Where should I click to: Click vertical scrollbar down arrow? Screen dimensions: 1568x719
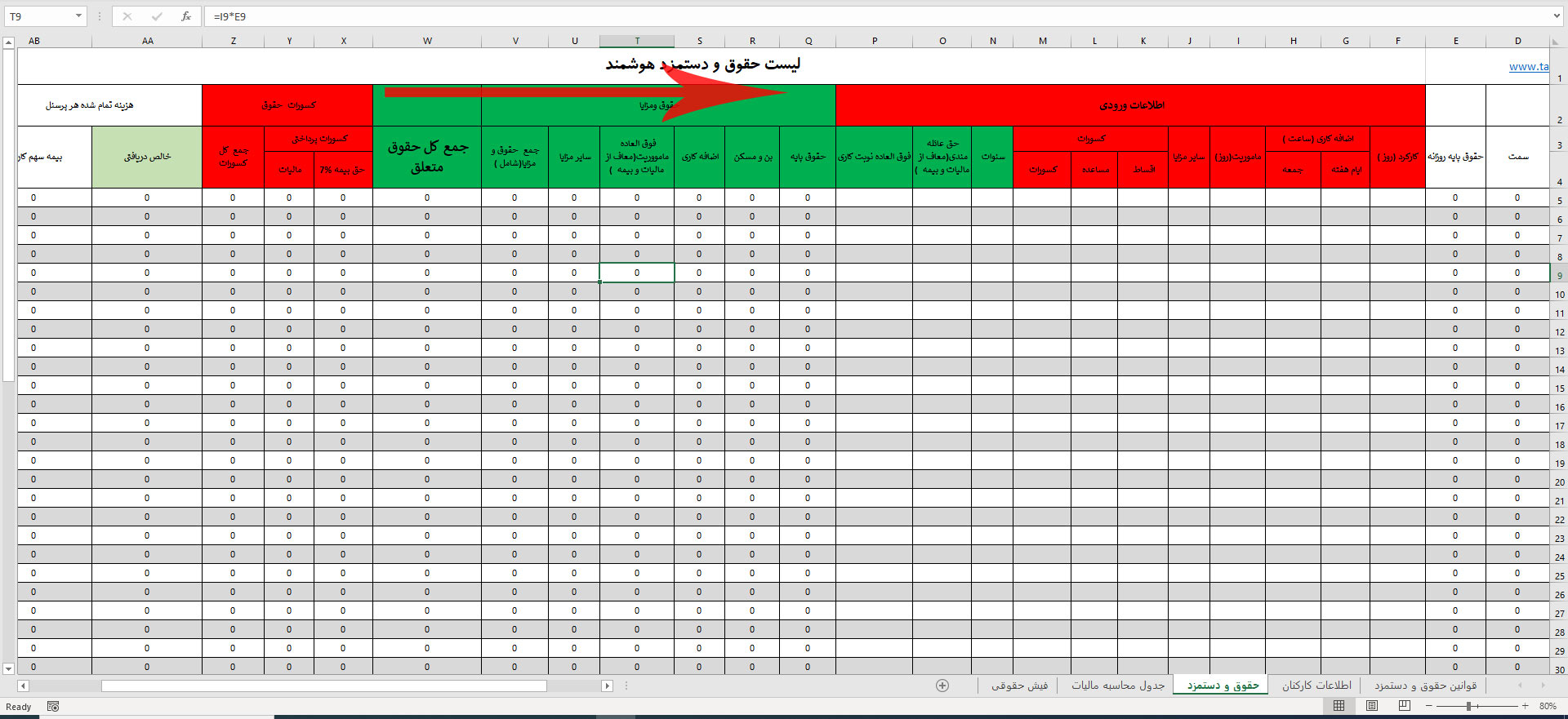9,668
